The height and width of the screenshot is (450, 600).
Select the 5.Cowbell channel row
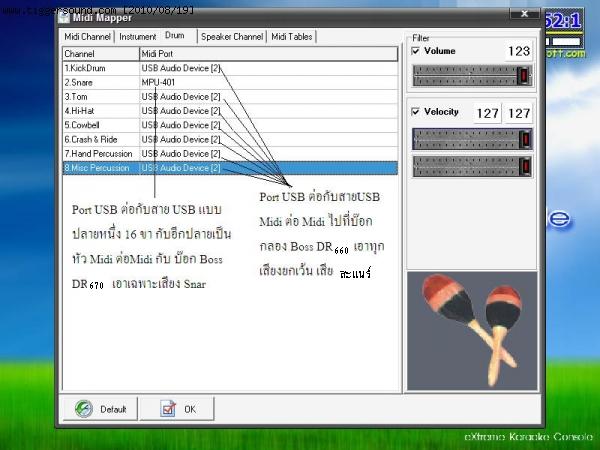[230, 125]
